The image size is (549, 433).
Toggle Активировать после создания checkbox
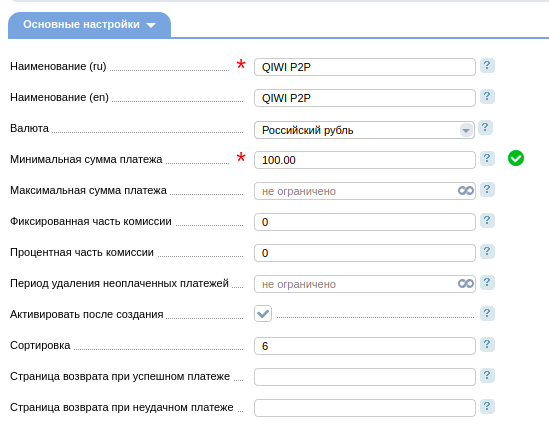click(x=263, y=313)
